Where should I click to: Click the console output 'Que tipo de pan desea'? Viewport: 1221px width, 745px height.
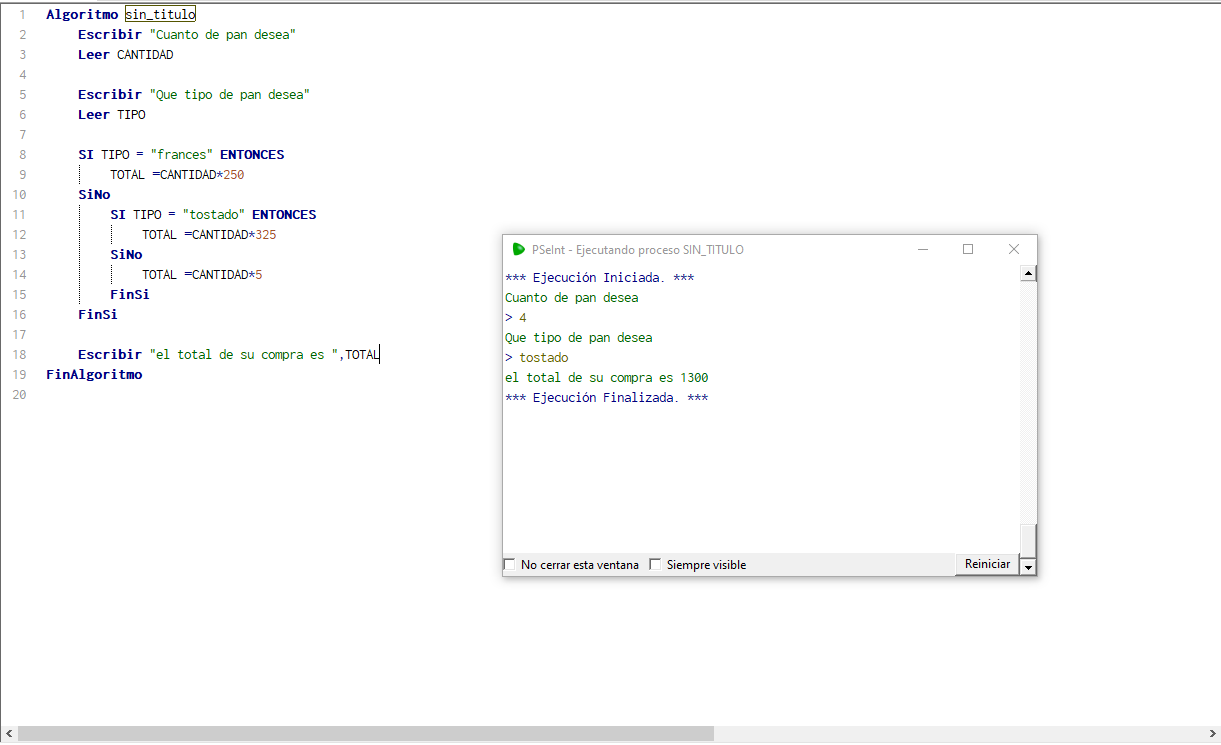pos(579,338)
